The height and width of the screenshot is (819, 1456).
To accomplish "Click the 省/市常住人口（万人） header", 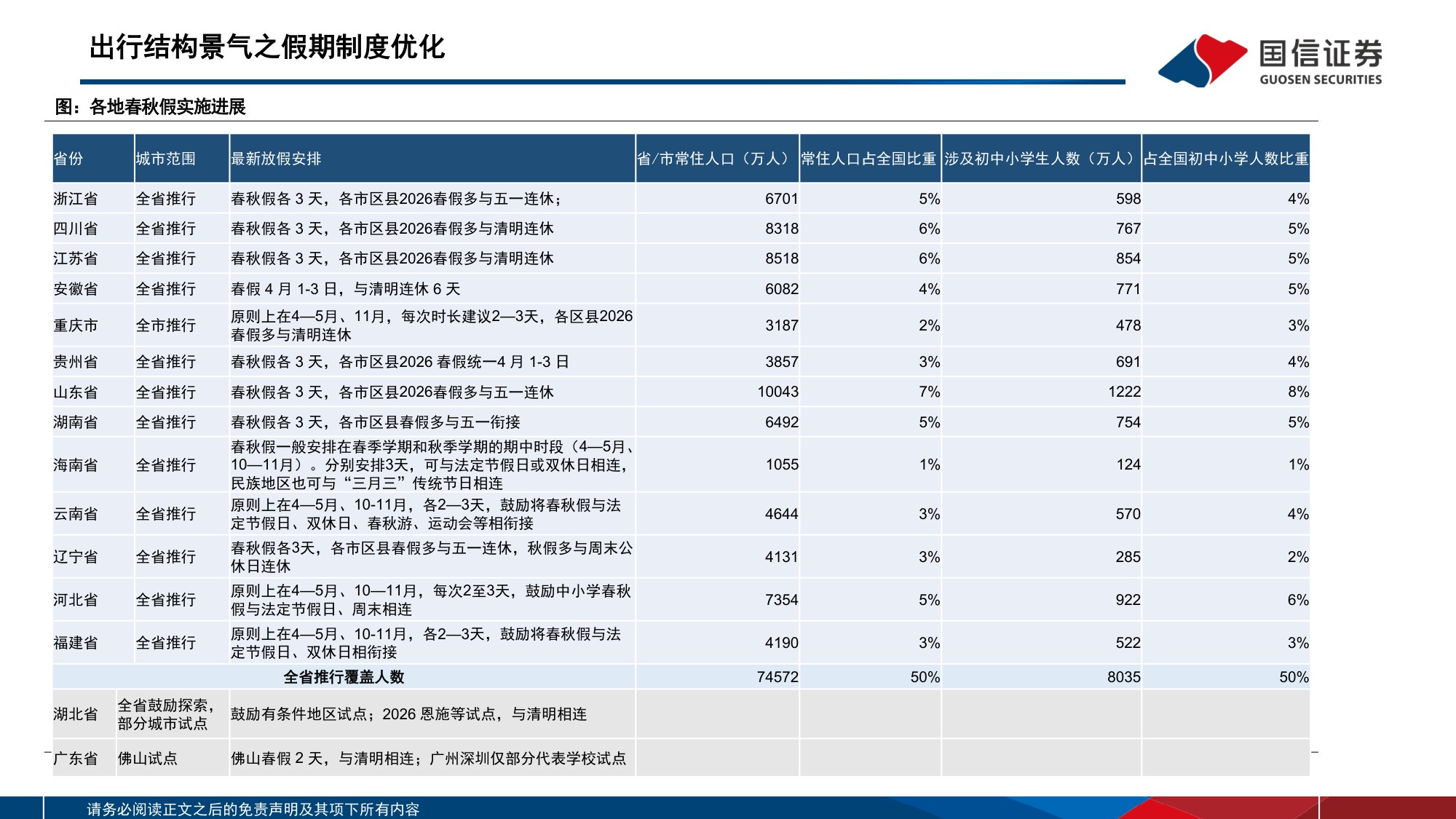I will (x=717, y=159).
